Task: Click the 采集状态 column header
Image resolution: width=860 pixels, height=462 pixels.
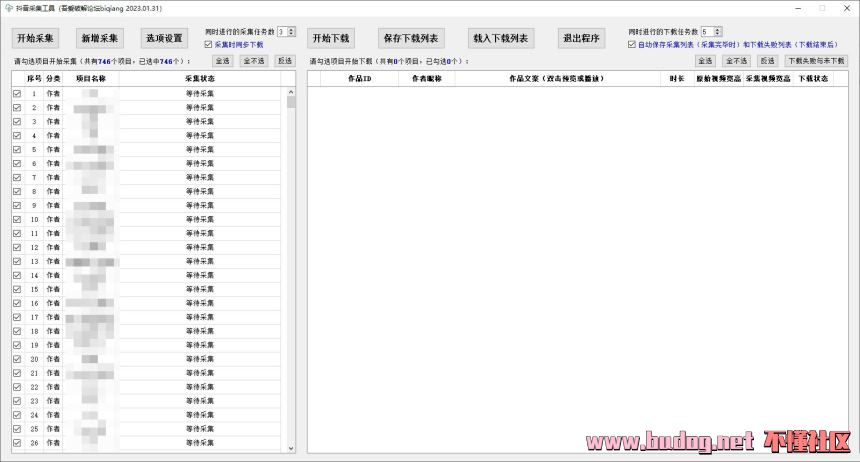Action: pyautogui.click(x=200, y=79)
